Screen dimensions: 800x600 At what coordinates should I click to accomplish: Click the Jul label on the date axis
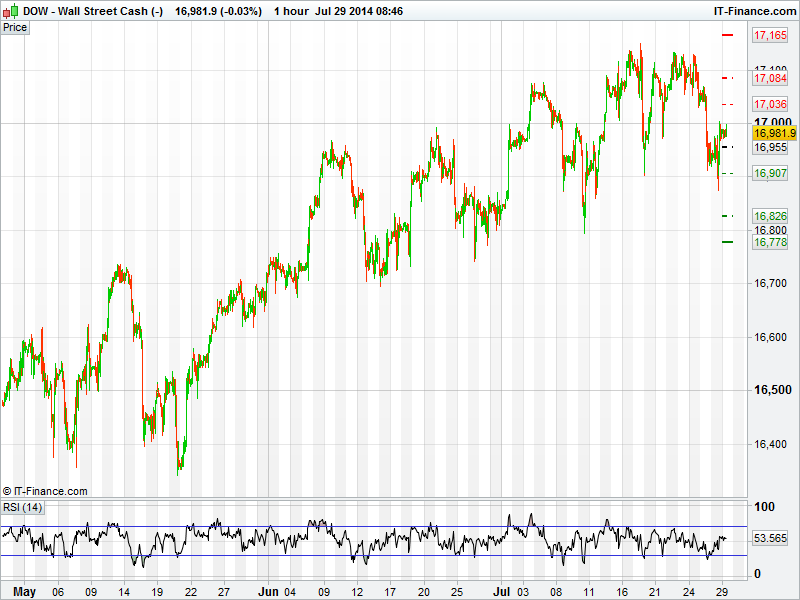pyautogui.click(x=500, y=592)
